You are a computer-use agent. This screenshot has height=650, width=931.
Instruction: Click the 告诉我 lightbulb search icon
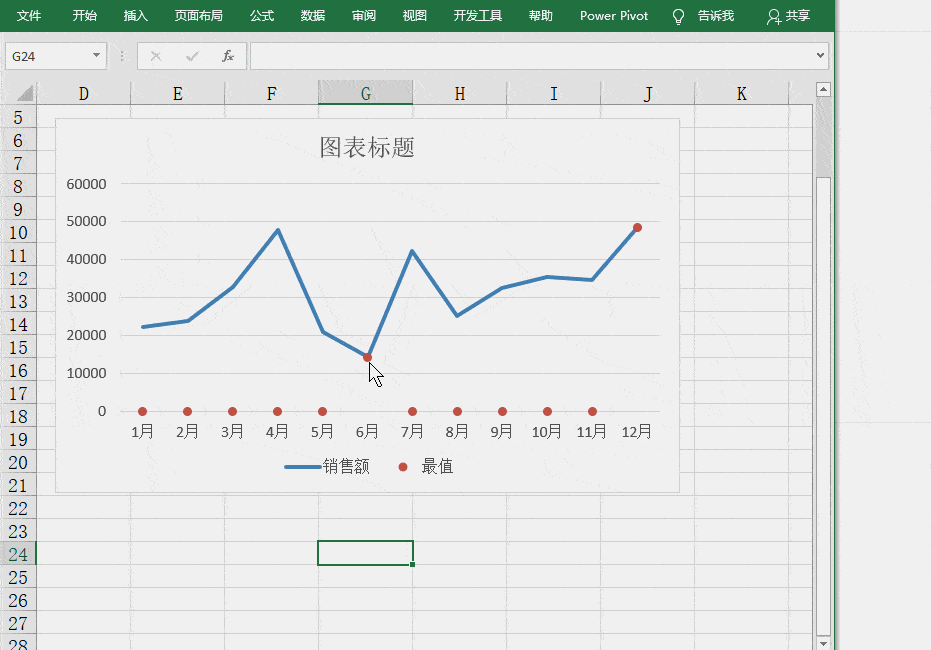pyautogui.click(x=677, y=16)
